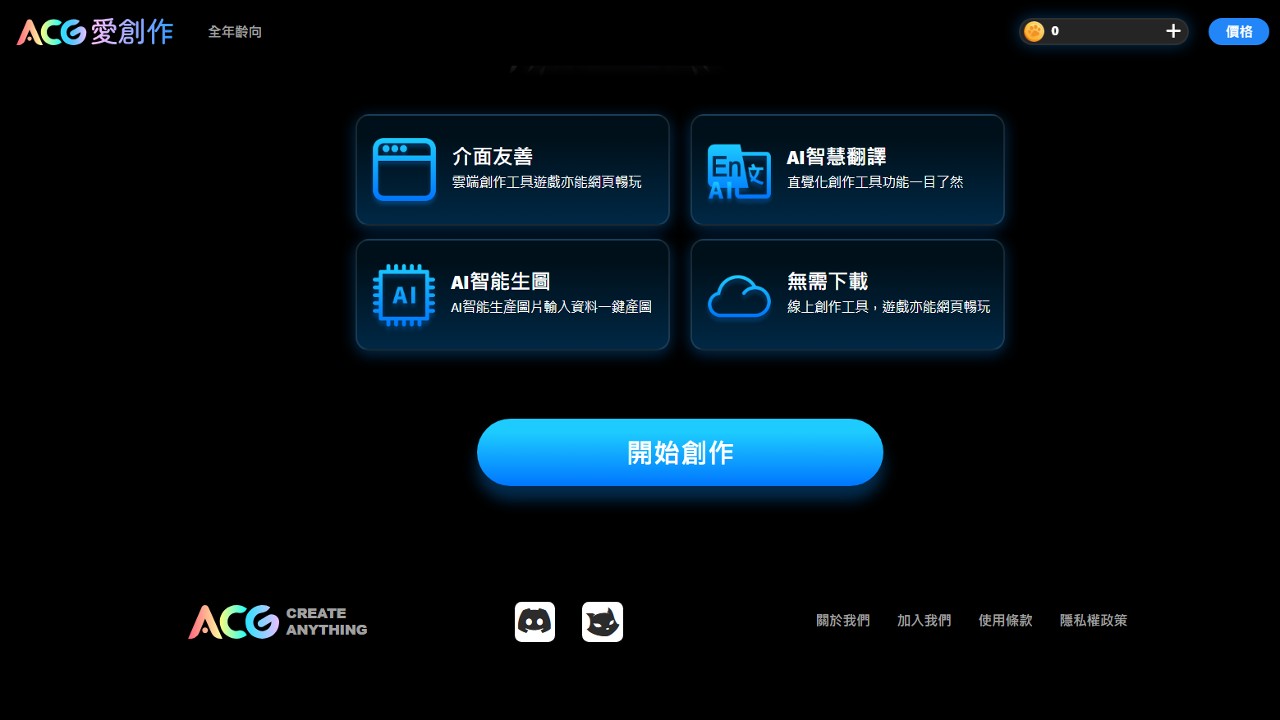Screen dimensions: 1280x720
Task: Open the 隱私權政策 privacy link
Action: point(1093,621)
